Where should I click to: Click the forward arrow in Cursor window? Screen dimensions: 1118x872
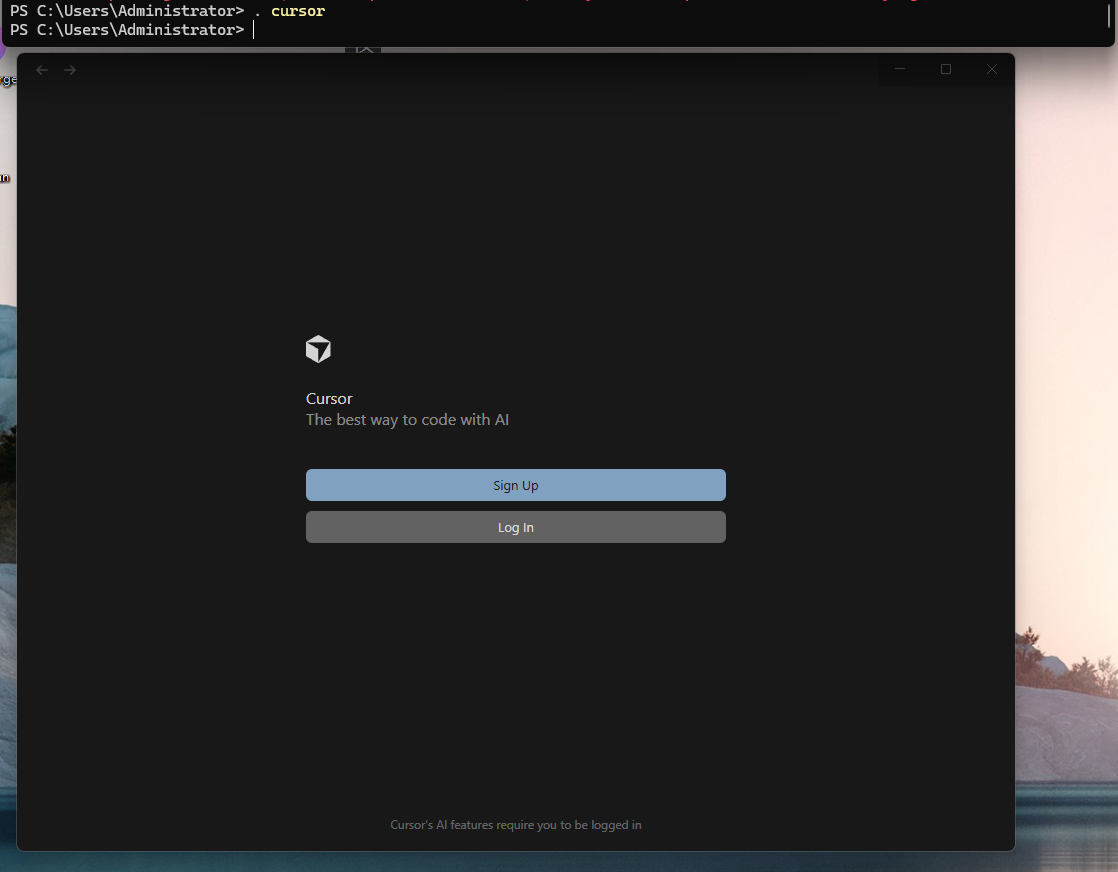[70, 70]
